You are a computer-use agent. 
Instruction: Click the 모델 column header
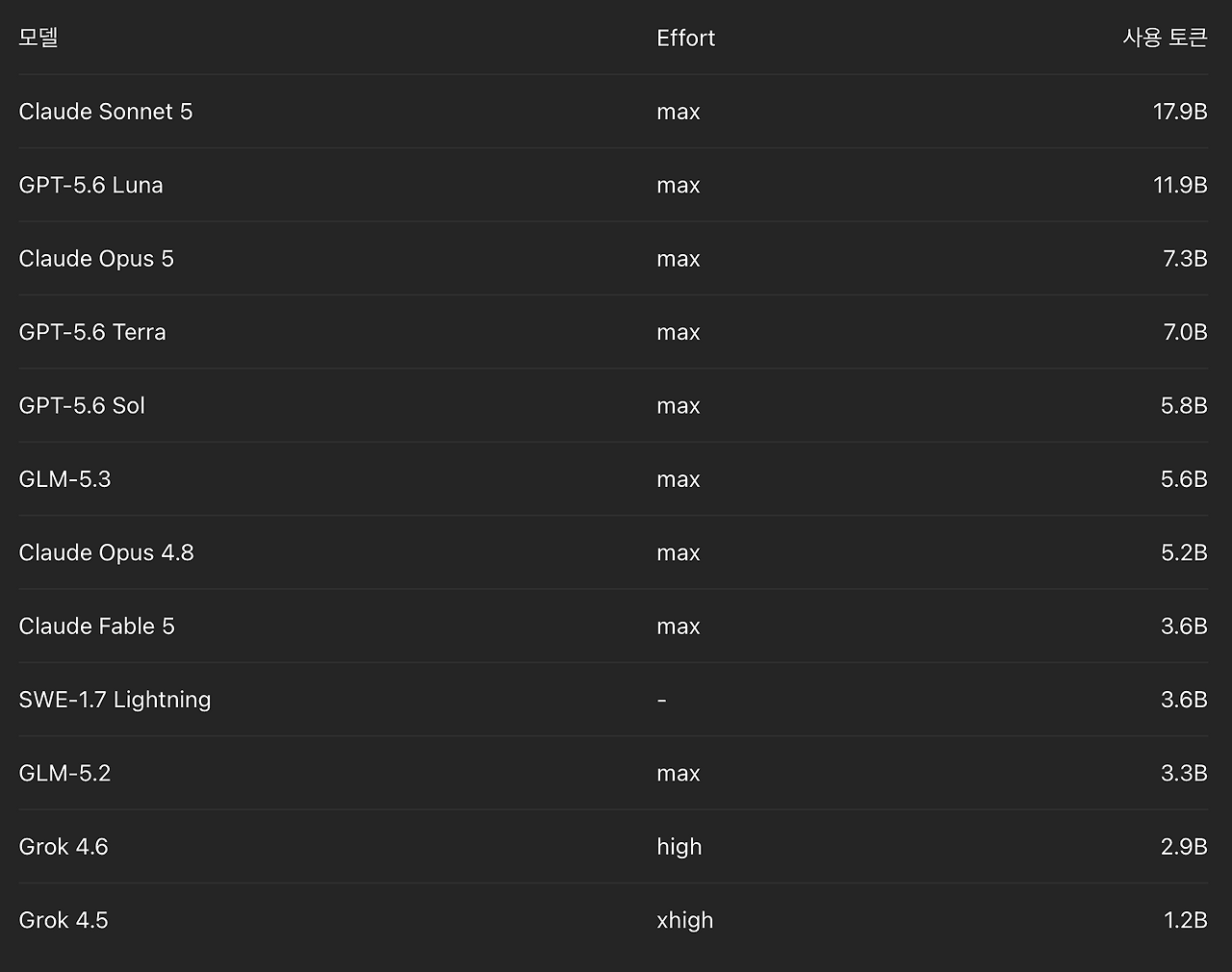coord(38,38)
